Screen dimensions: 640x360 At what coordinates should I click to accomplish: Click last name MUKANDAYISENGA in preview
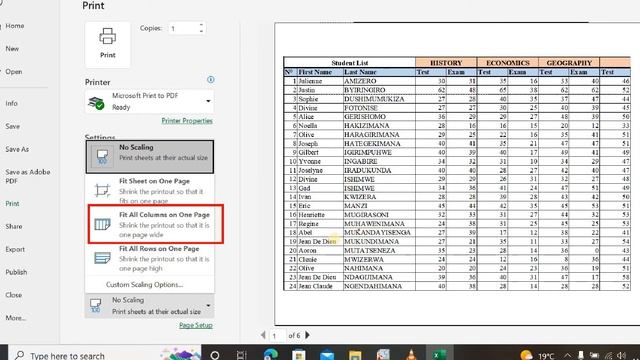pos(377,232)
